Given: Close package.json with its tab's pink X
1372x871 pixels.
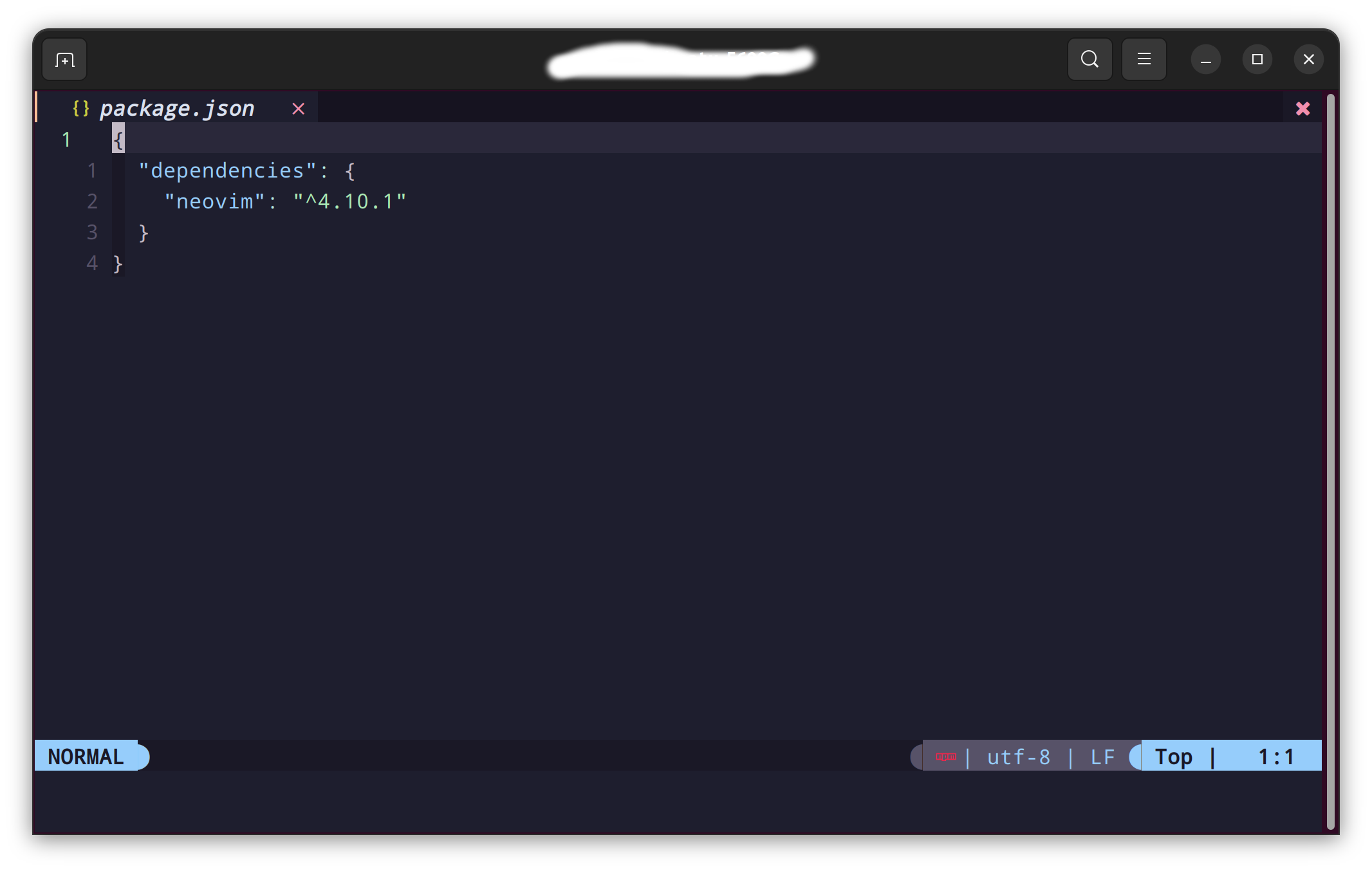Looking at the screenshot, I should (x=298, y=109).
